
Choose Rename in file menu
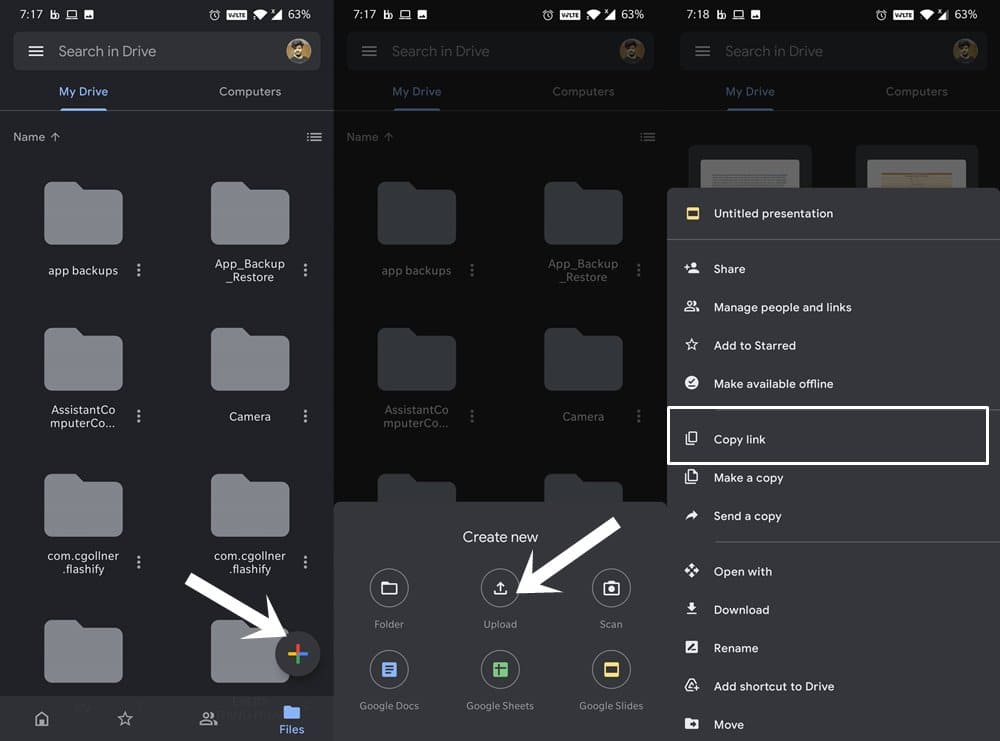tap(833, 648)
